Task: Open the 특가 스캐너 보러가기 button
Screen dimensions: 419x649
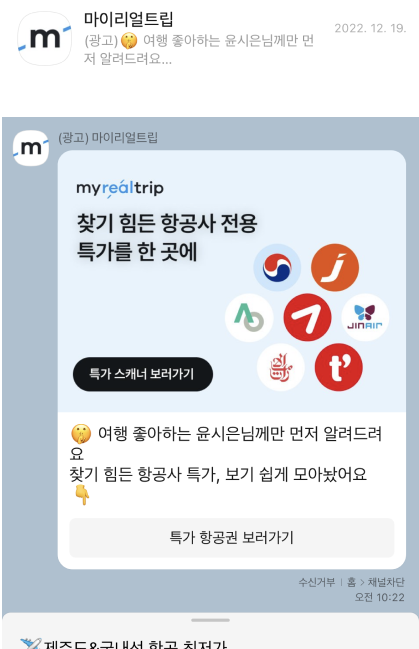Action: point(143,374)
